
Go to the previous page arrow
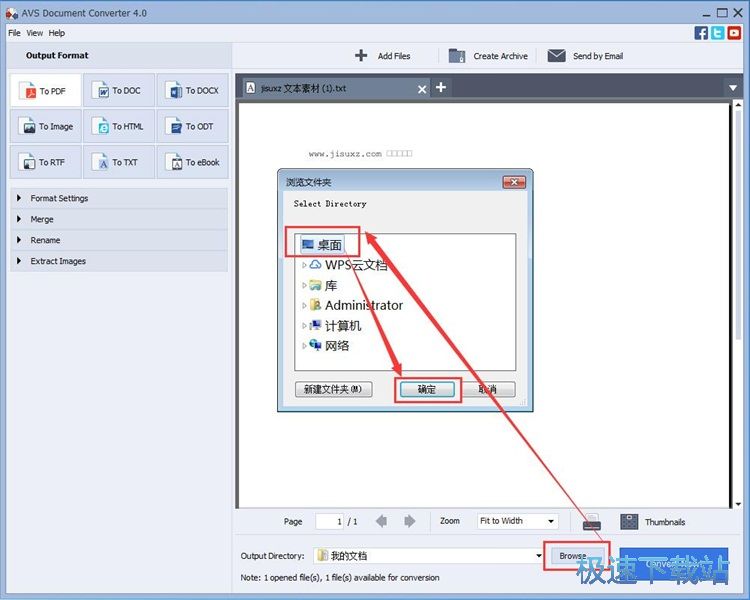[x=382, y=521]
